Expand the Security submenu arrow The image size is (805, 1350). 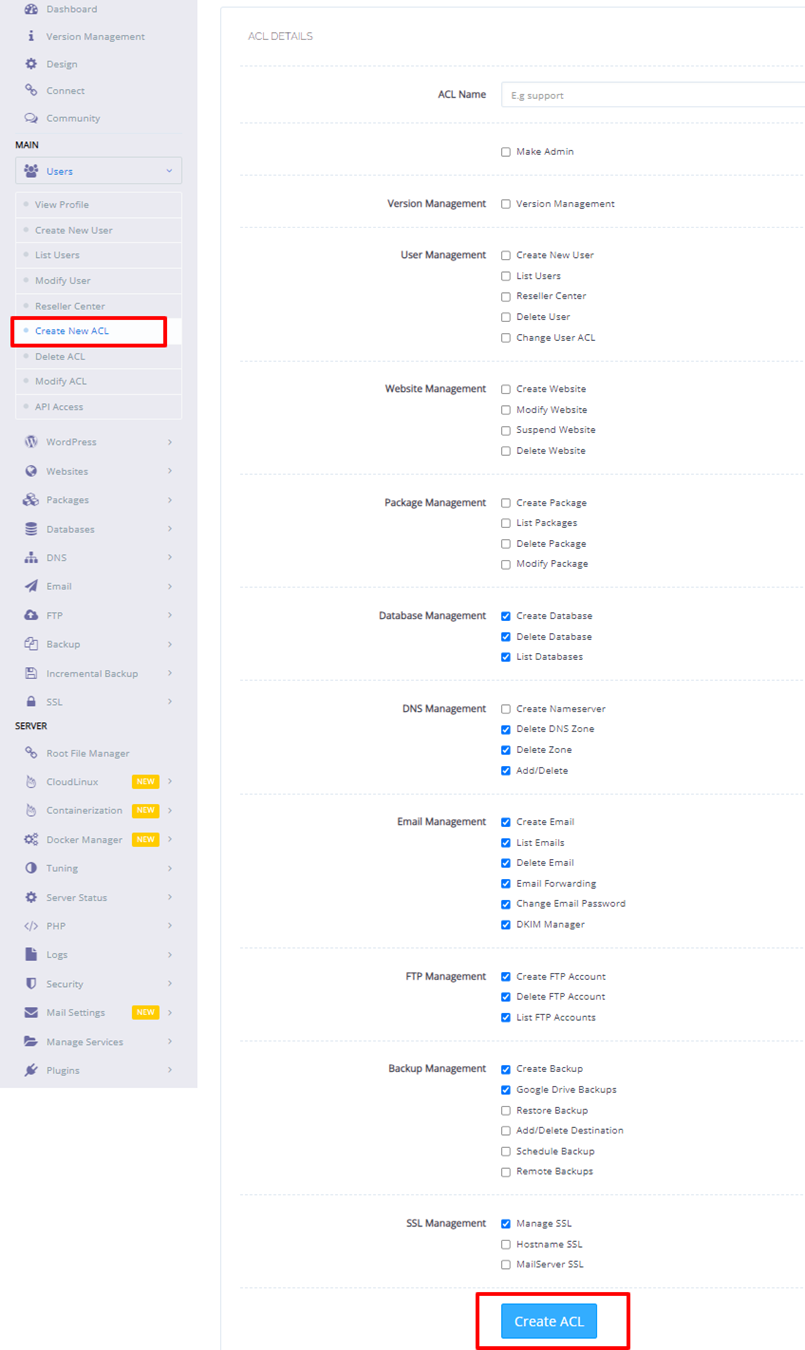click(x=170, y=984)
